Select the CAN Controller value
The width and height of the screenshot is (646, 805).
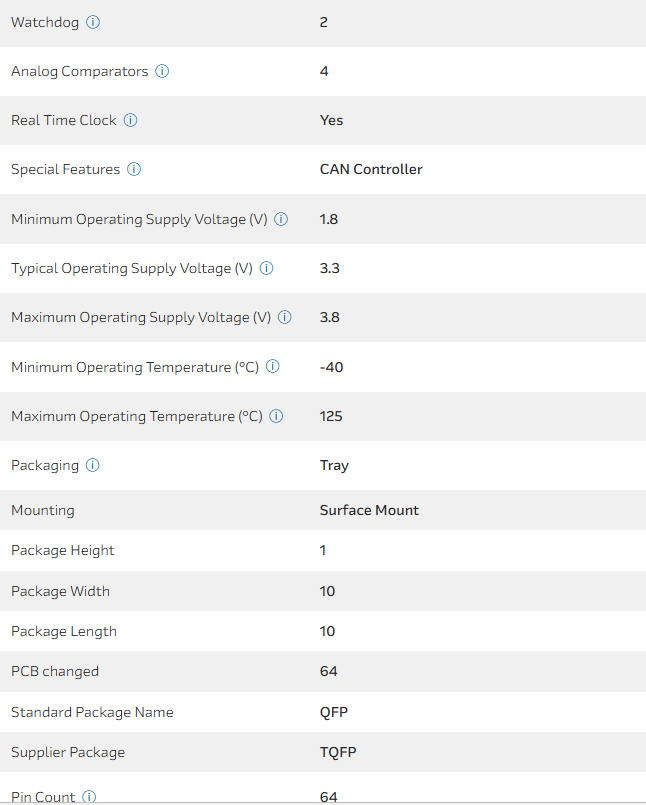[x=371, y=169]
